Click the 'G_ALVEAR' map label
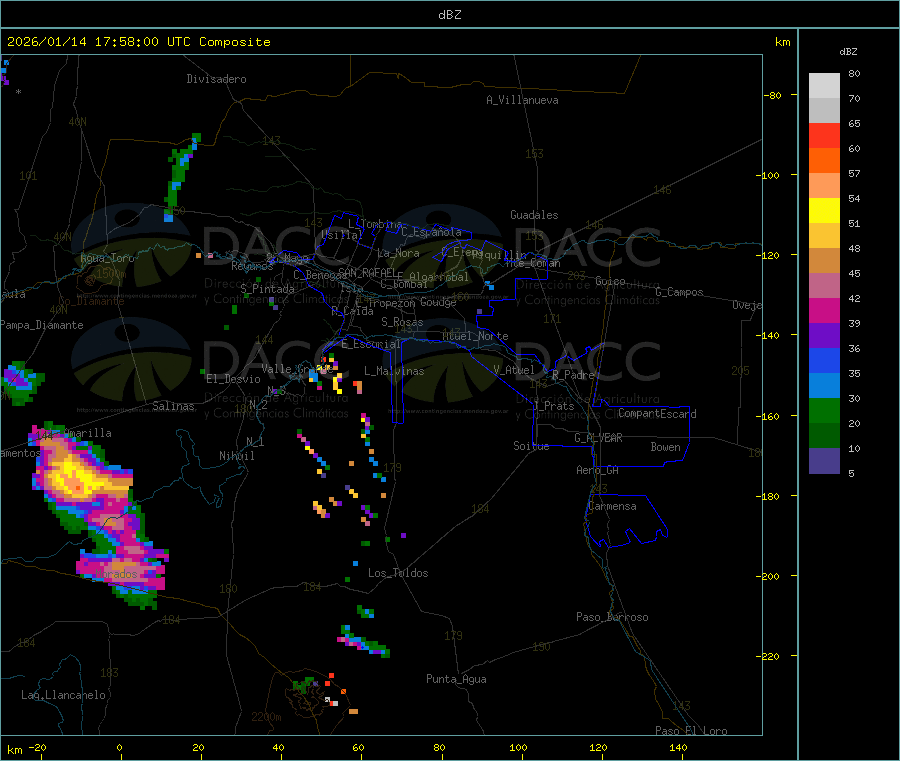Screen dimensions: 900x761 click(x=598, y=438)
